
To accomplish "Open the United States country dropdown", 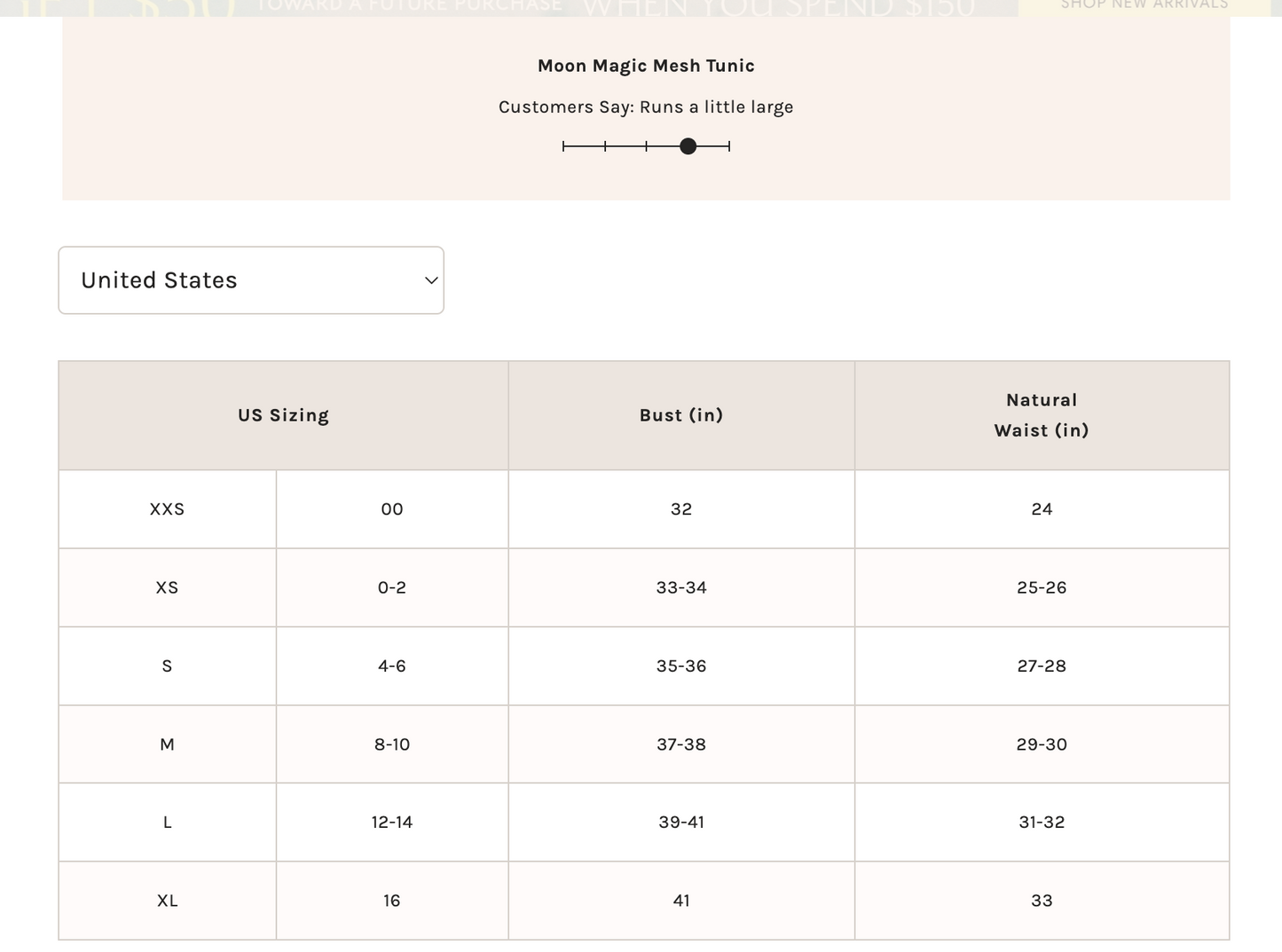I will [250, 280].
